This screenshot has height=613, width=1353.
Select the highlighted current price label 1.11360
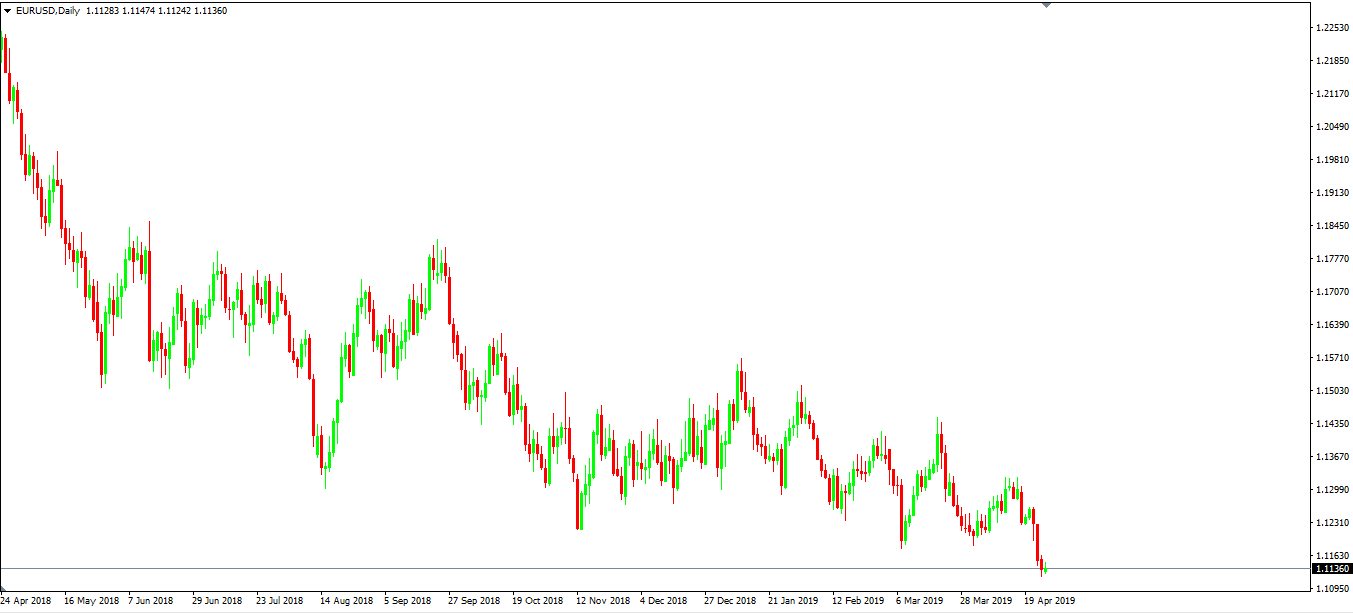(x=1332, y=569)
